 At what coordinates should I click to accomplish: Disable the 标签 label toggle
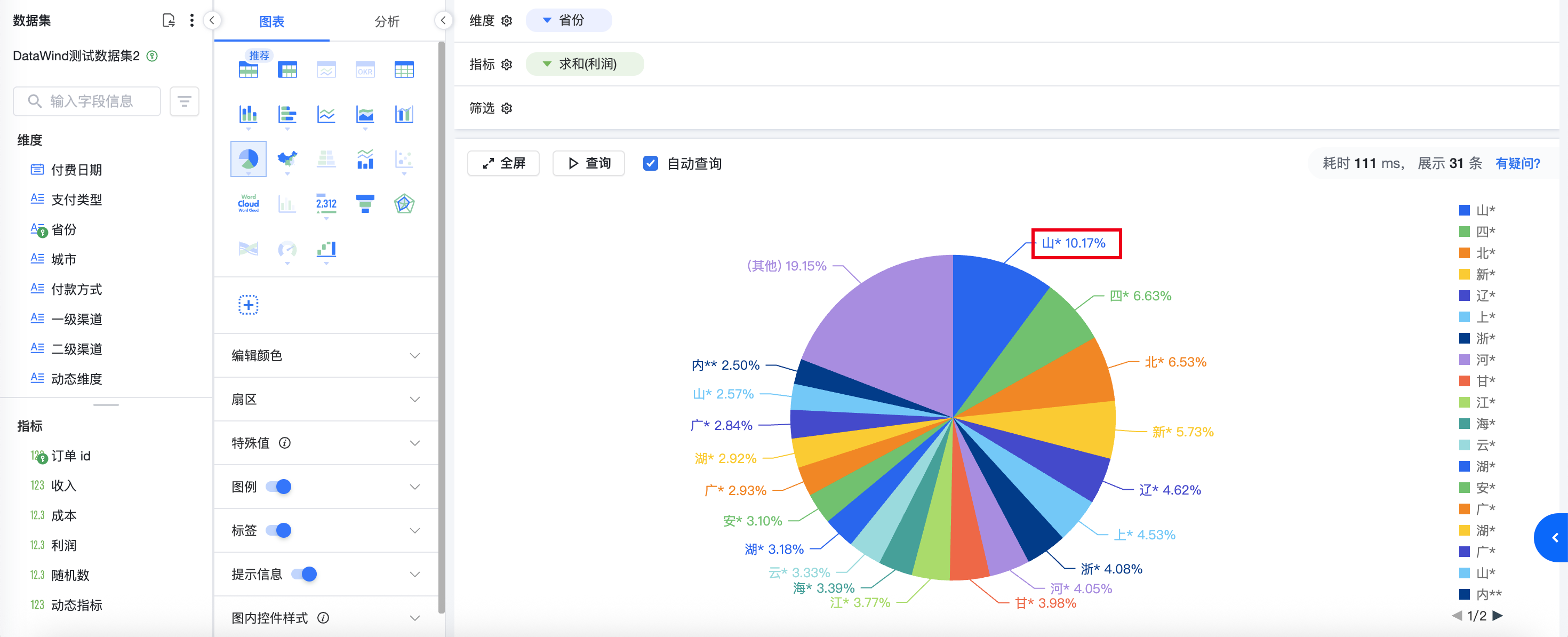pyautogui.click(x=279, y=530)
